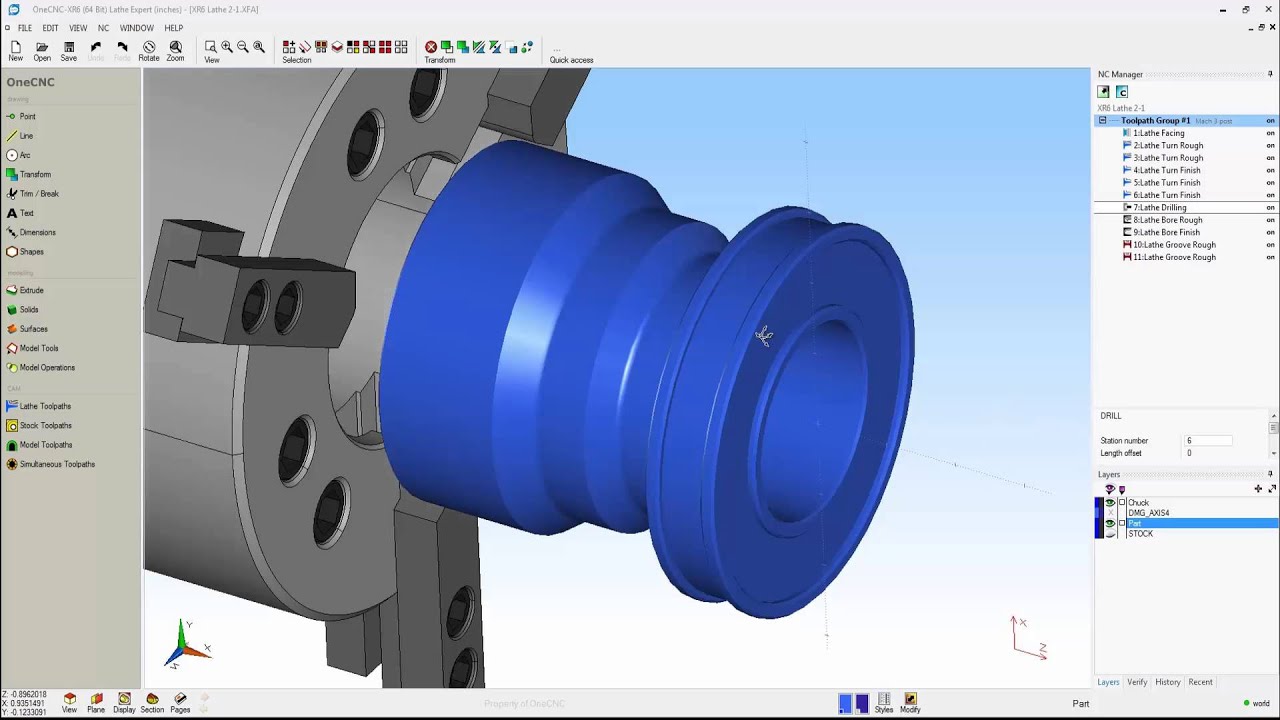Screen dimensions: 1280x720
Task: Pin the Layers panel
Action: tap(1270, 474)
